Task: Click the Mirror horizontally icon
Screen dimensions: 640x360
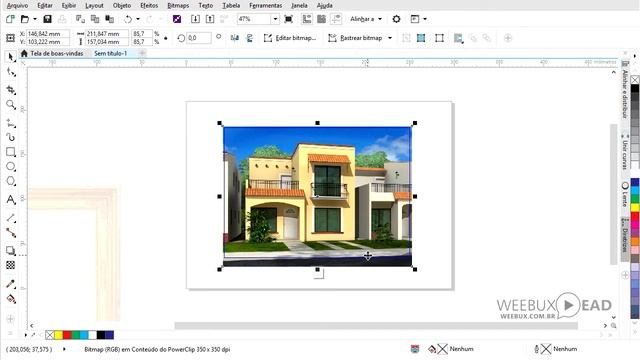Action: pos(235,38)
